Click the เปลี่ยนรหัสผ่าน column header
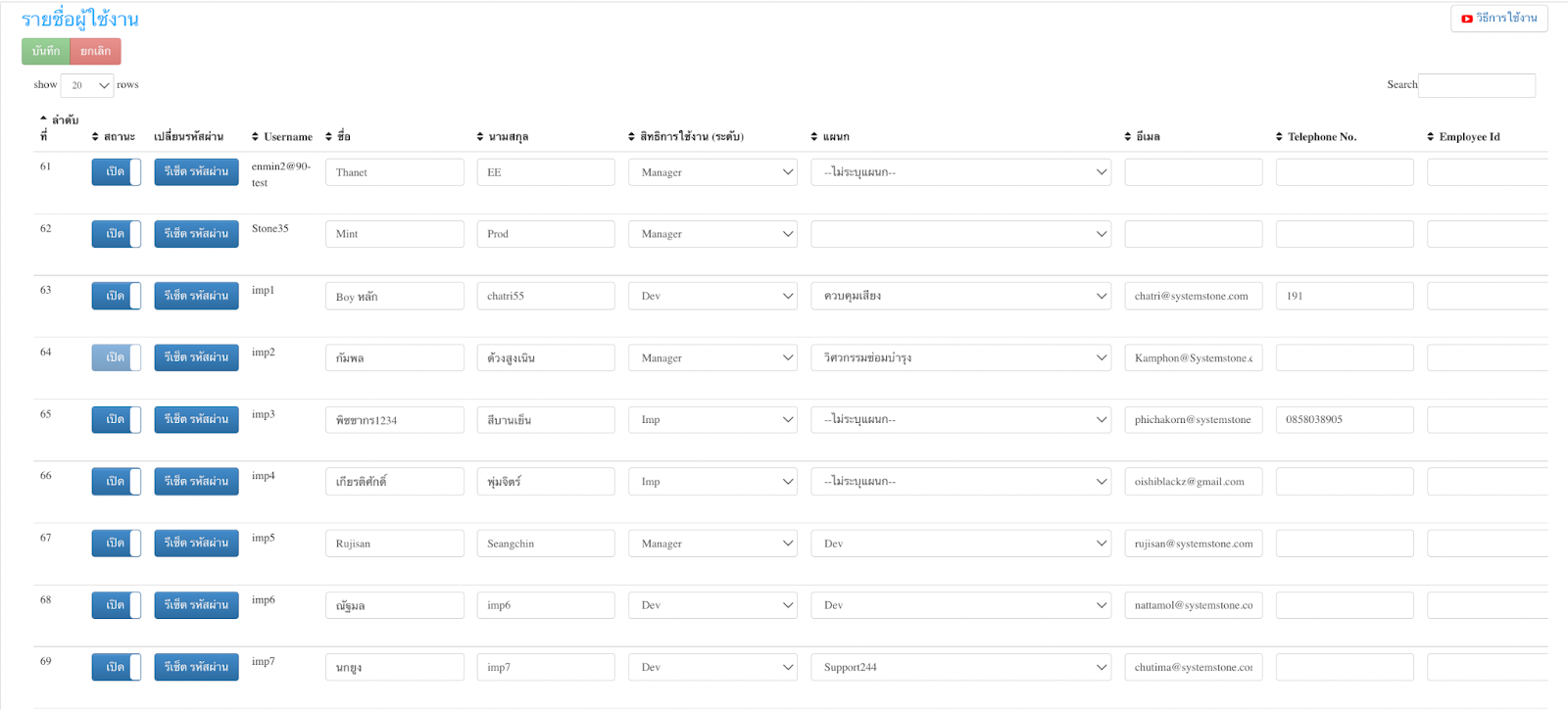 pos(188,137)
